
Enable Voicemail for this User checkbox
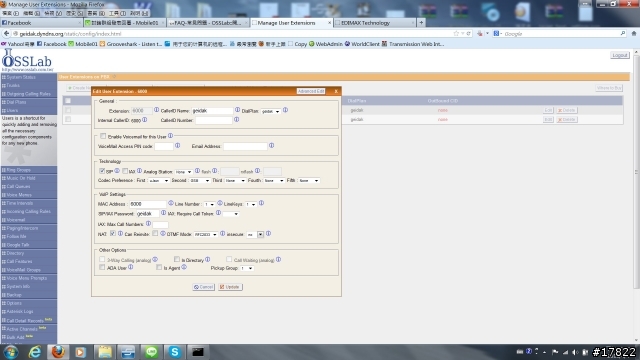(x=103, y=136)
